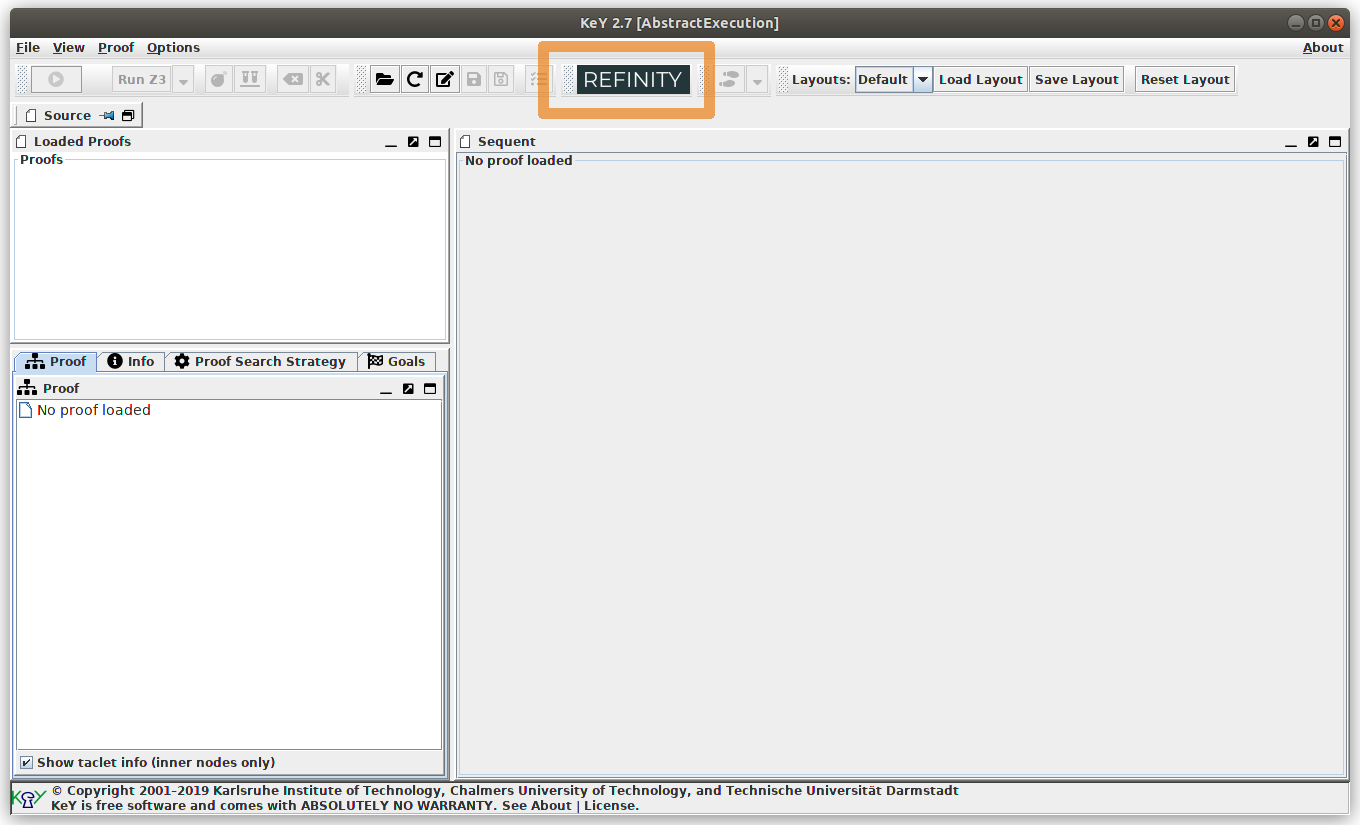This screenshot has height=825, width=1360.
Task: Click the Sequent panel title
Action: (x=507, y=142)
